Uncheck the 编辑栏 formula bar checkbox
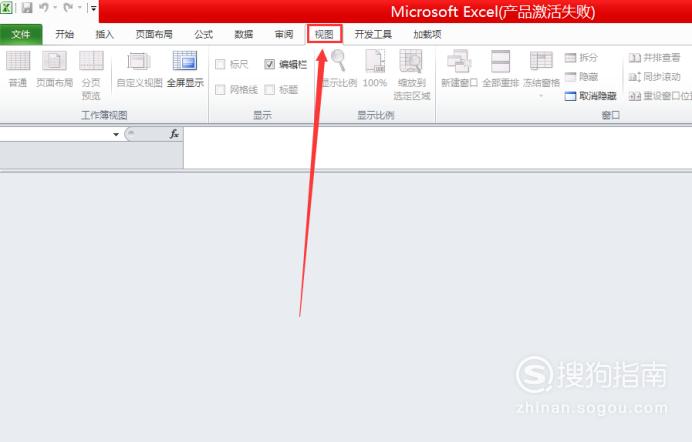This screenshot has height=442, width=692. click(270, 64)
